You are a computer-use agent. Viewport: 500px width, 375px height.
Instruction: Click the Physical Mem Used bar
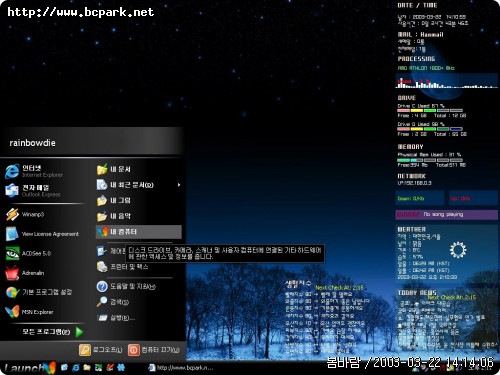[x=430, y=160]
